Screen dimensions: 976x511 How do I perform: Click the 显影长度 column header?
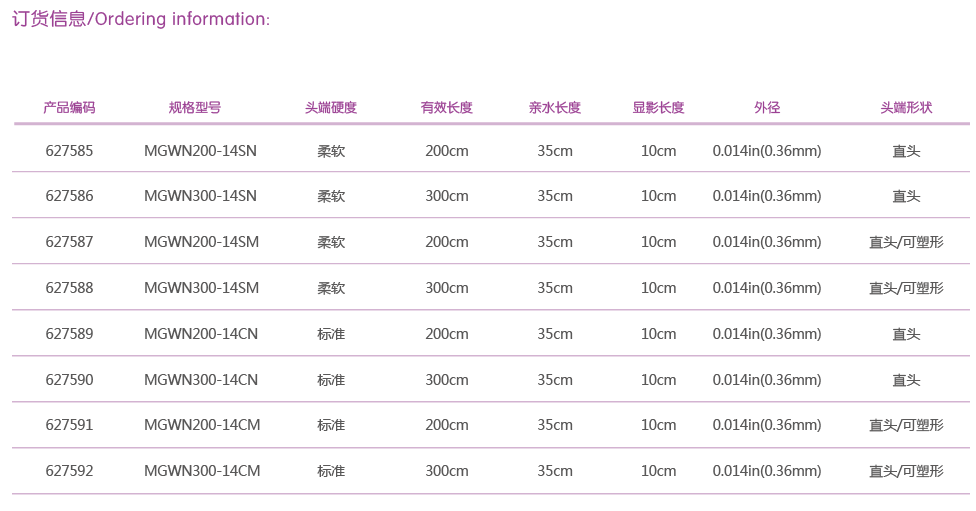[x=658, y=108]
